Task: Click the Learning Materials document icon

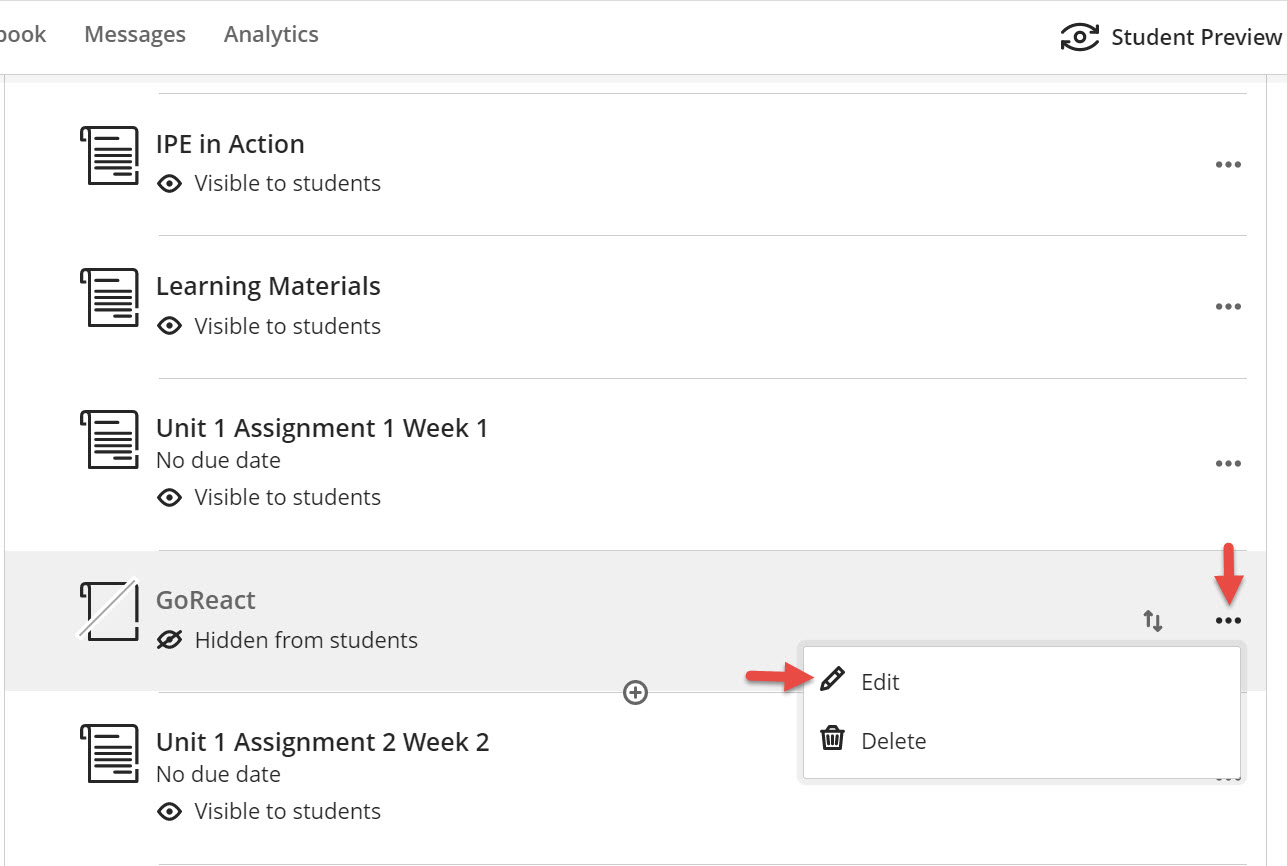Action: [109, 297]
